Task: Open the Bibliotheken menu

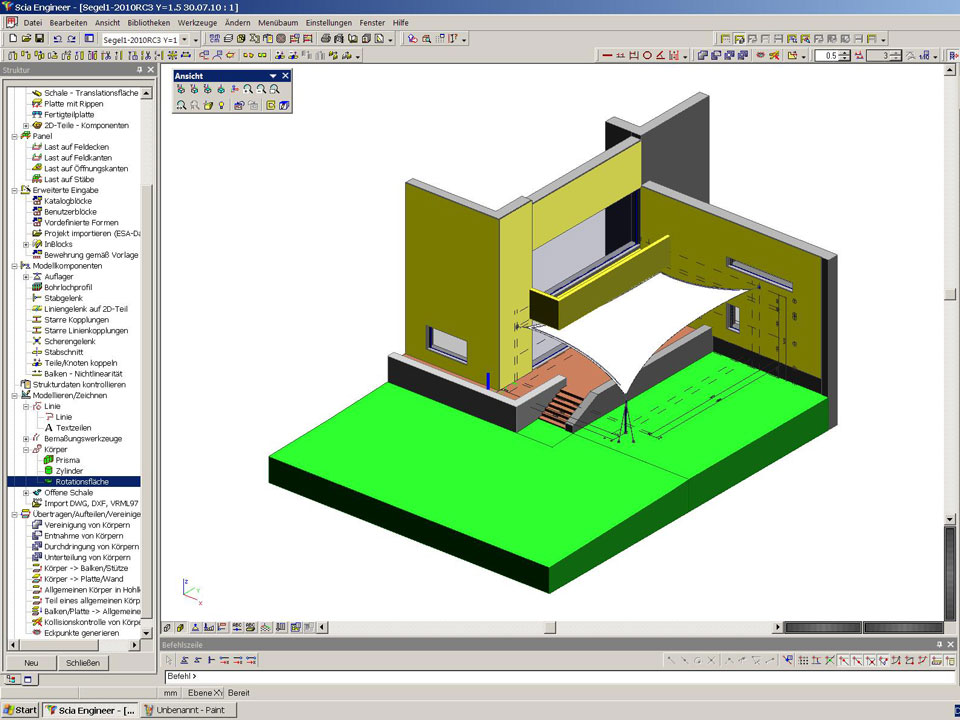Action: tap(148, 22)
